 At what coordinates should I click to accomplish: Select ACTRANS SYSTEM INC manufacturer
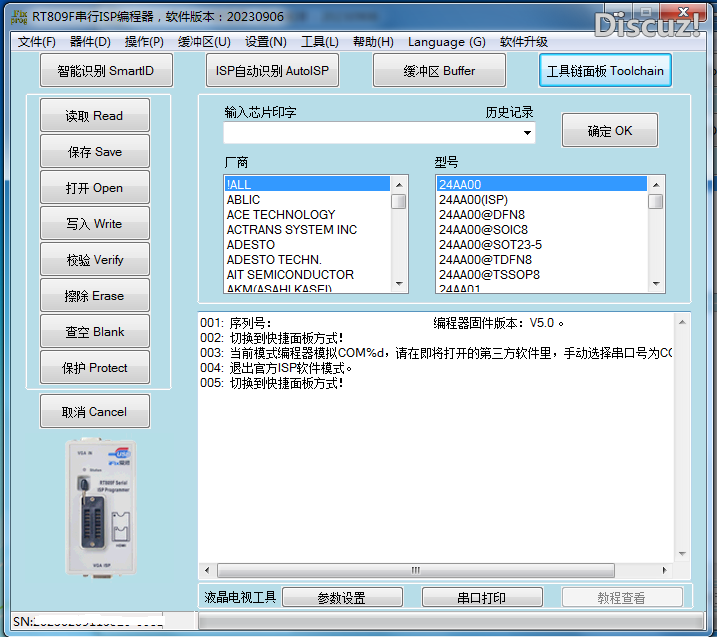click(x=307, y=230)
